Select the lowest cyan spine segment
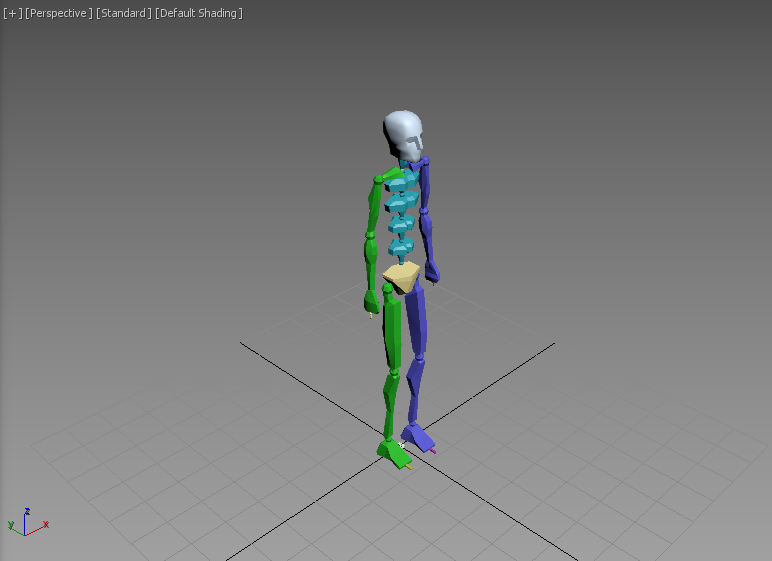The image size is (772, 561). [401, 247]
